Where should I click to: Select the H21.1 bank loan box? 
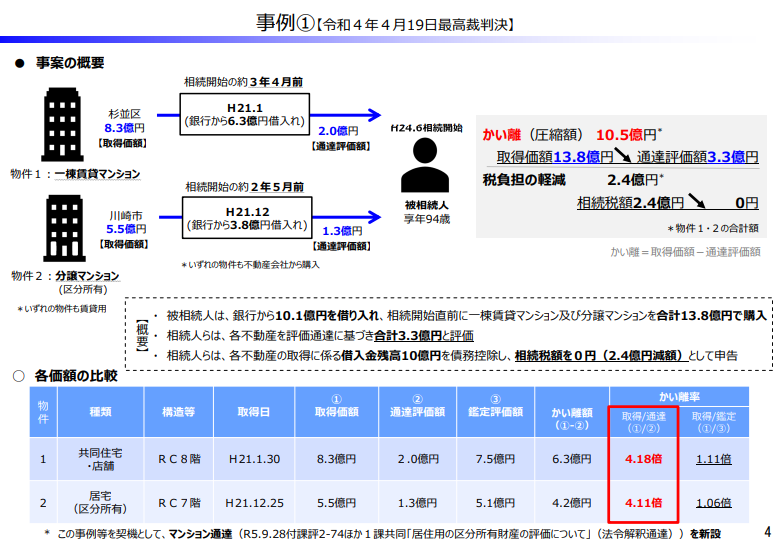pos(243,114)
